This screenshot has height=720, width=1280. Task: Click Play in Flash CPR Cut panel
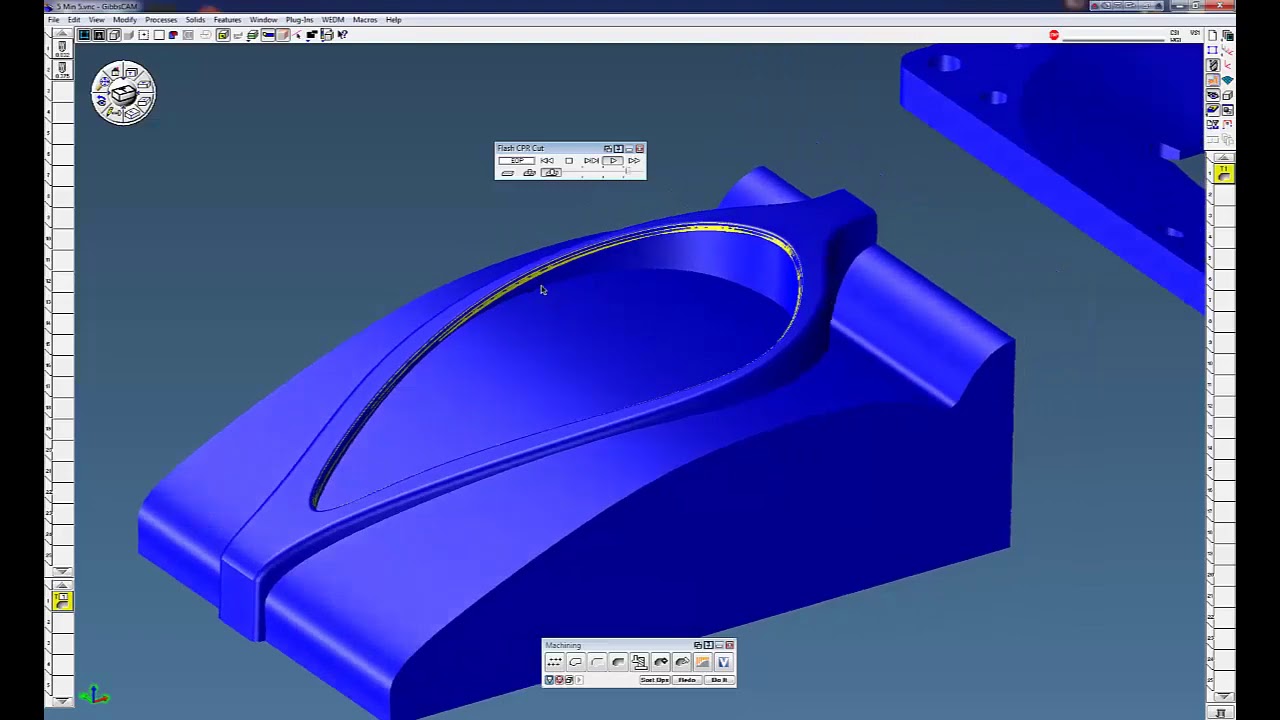(613, 161)
